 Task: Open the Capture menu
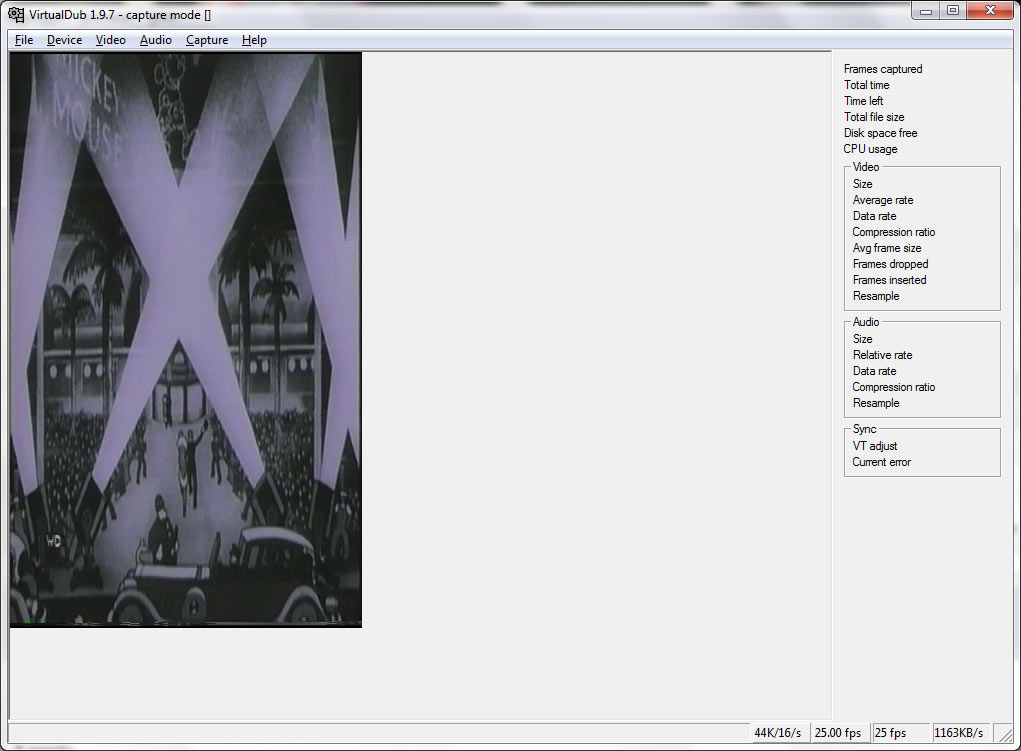(x=207, y=40)
